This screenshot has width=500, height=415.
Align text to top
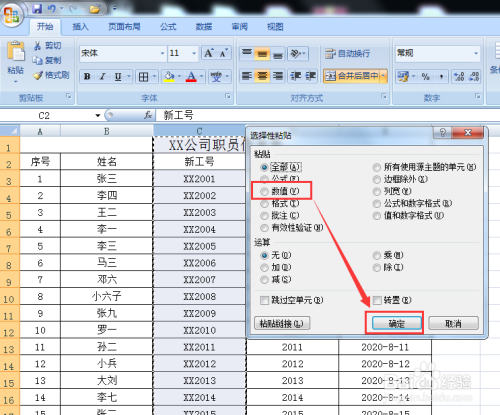click(x=247, y=53)
